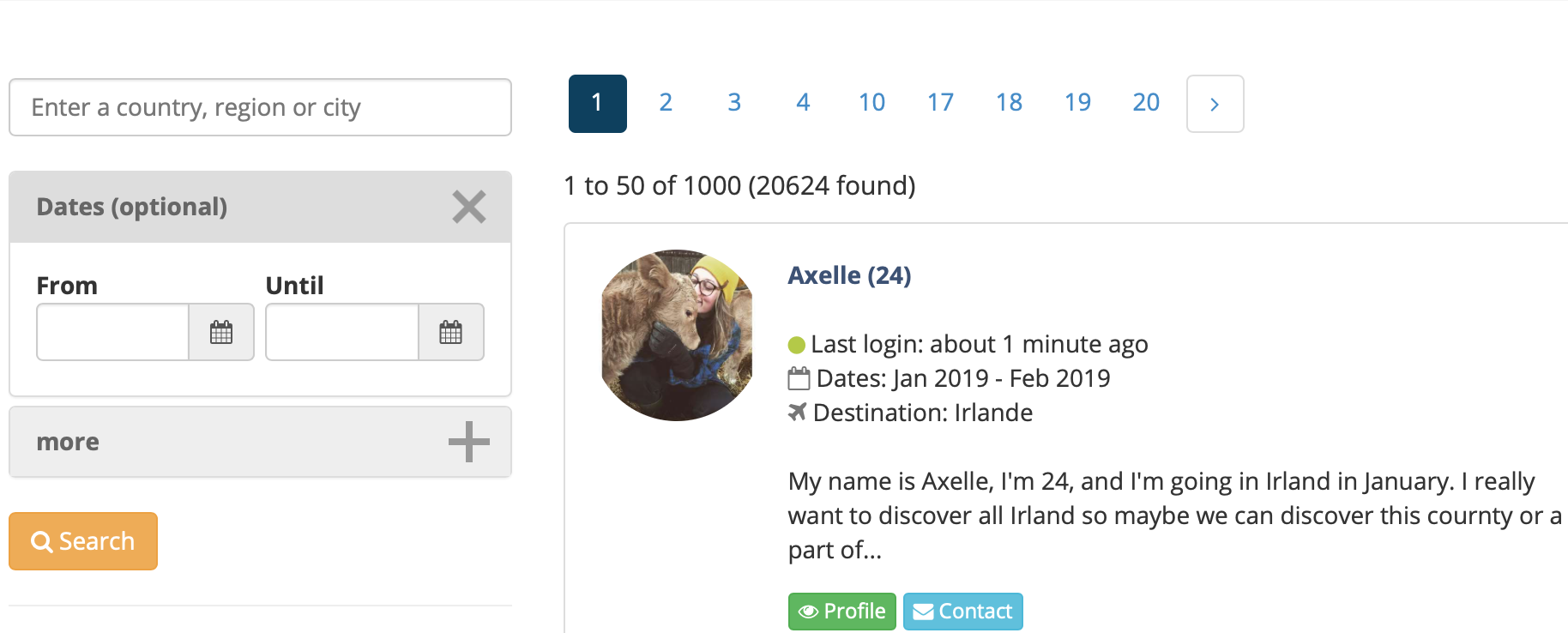
Task: Jump to results page 10
Action: point(871,103)
